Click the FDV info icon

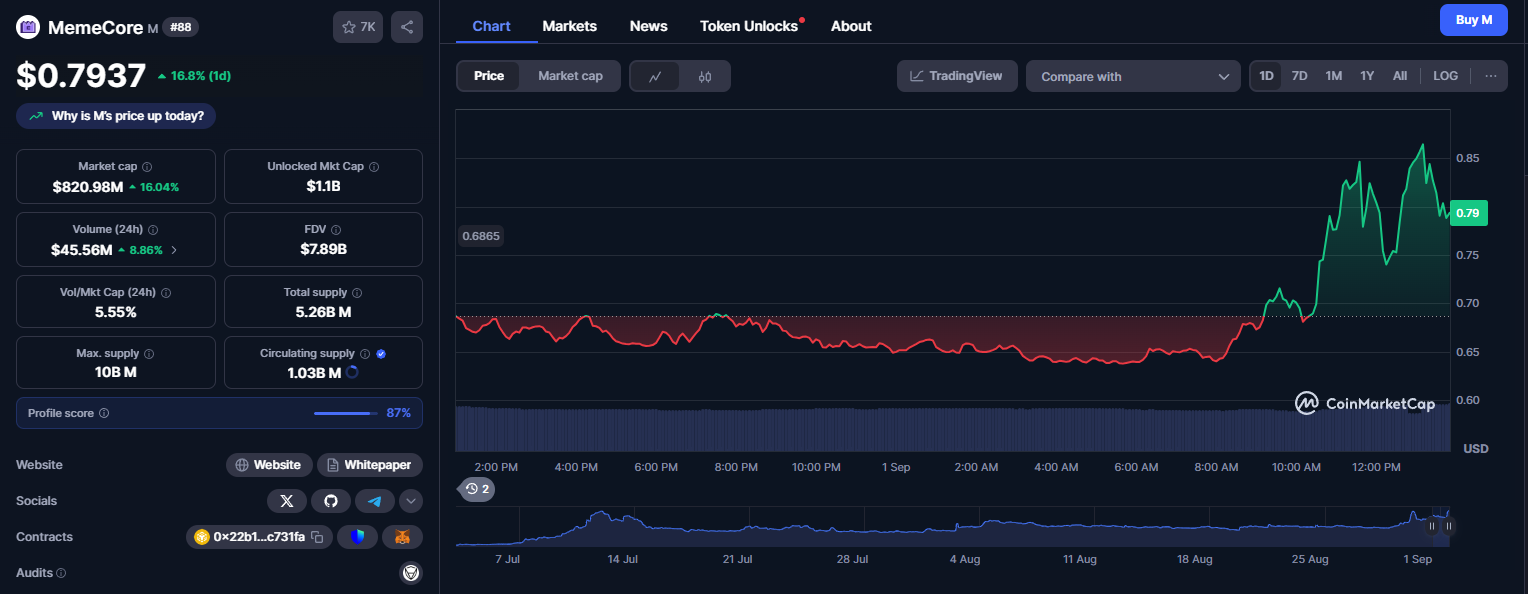coord(336,230)
